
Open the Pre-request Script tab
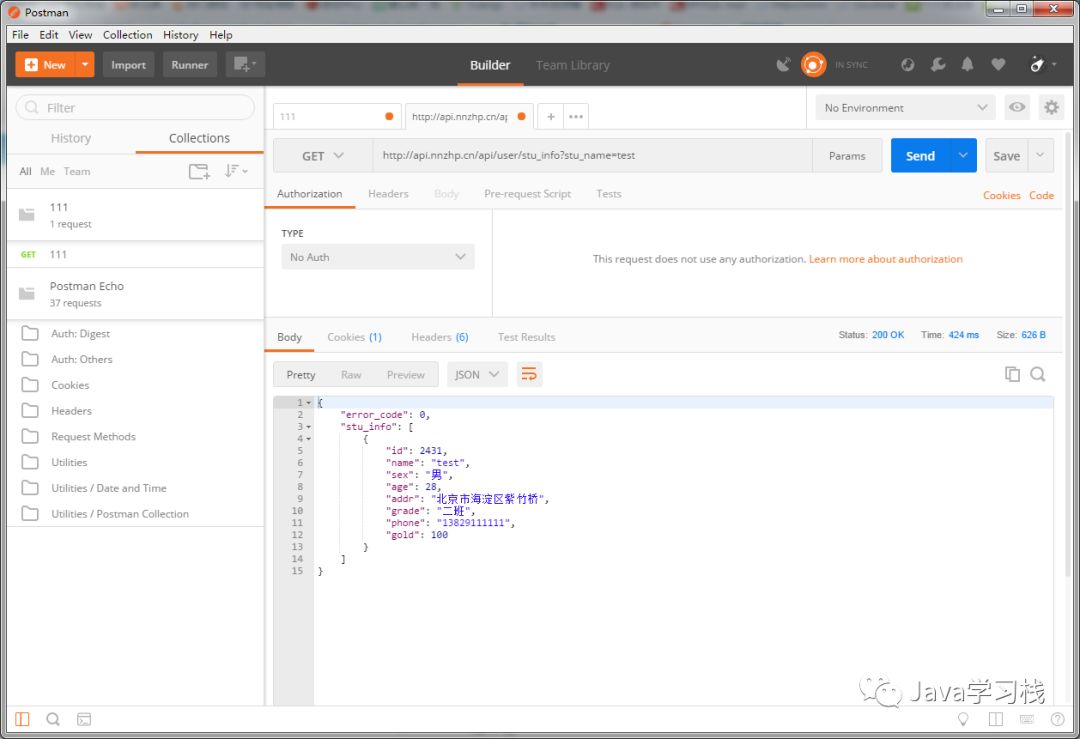528,194
